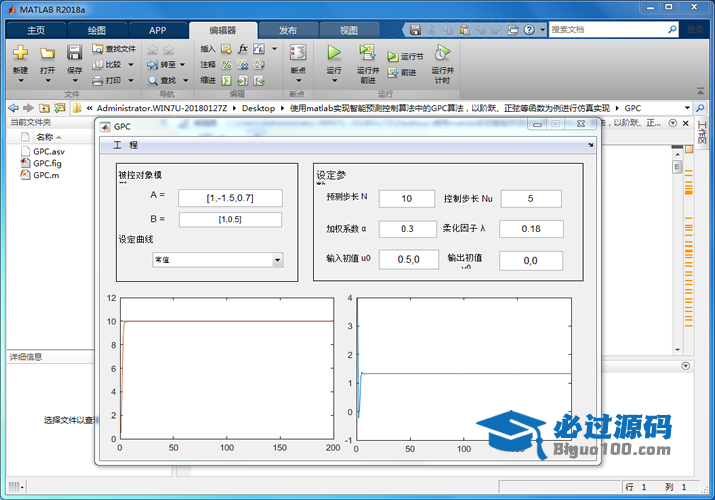Click the Breakpoints (断点) icon
This screenshot has width=715, height=500.
point(297,53)
